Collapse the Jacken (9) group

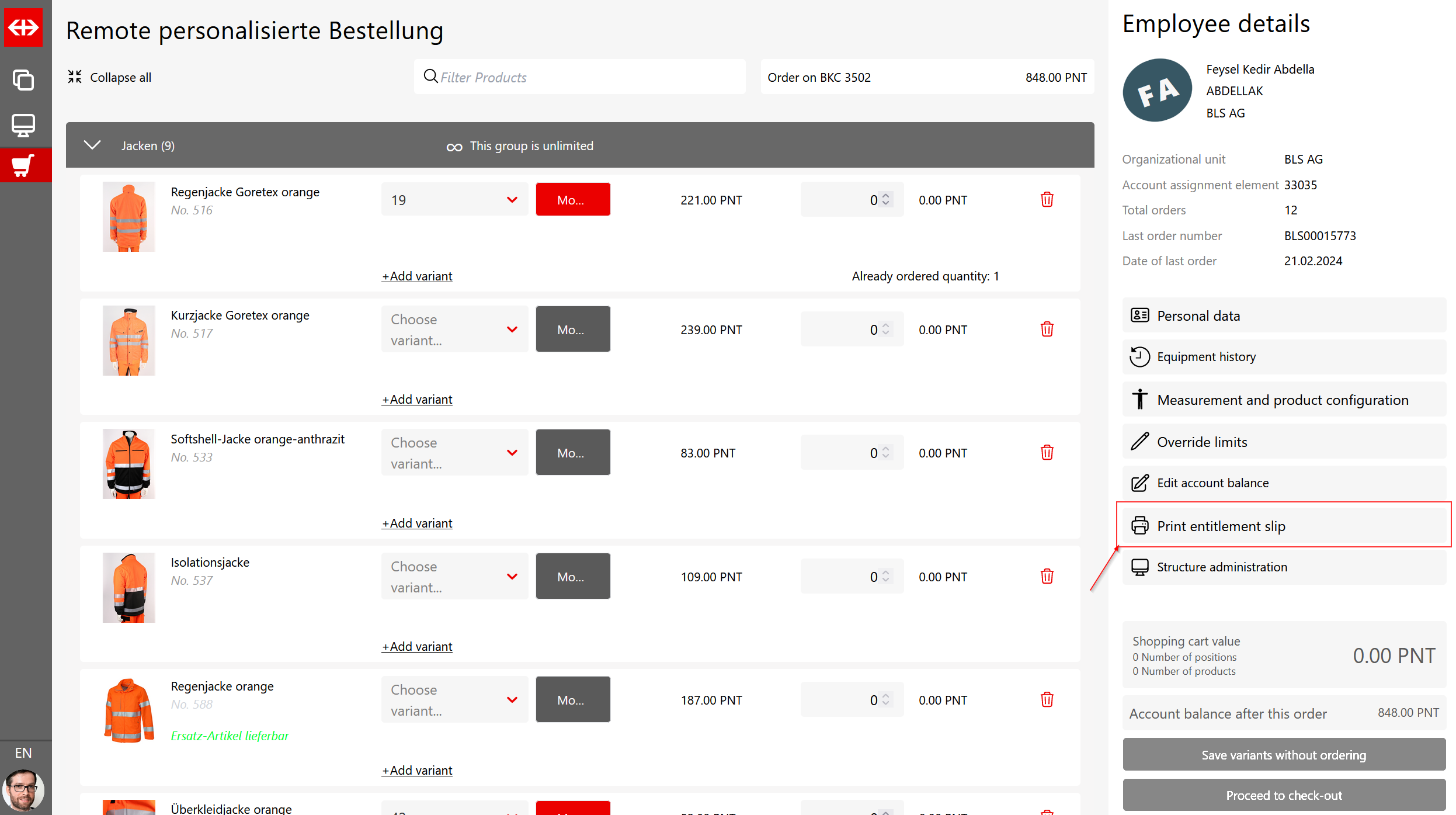[x=92, y=145]
